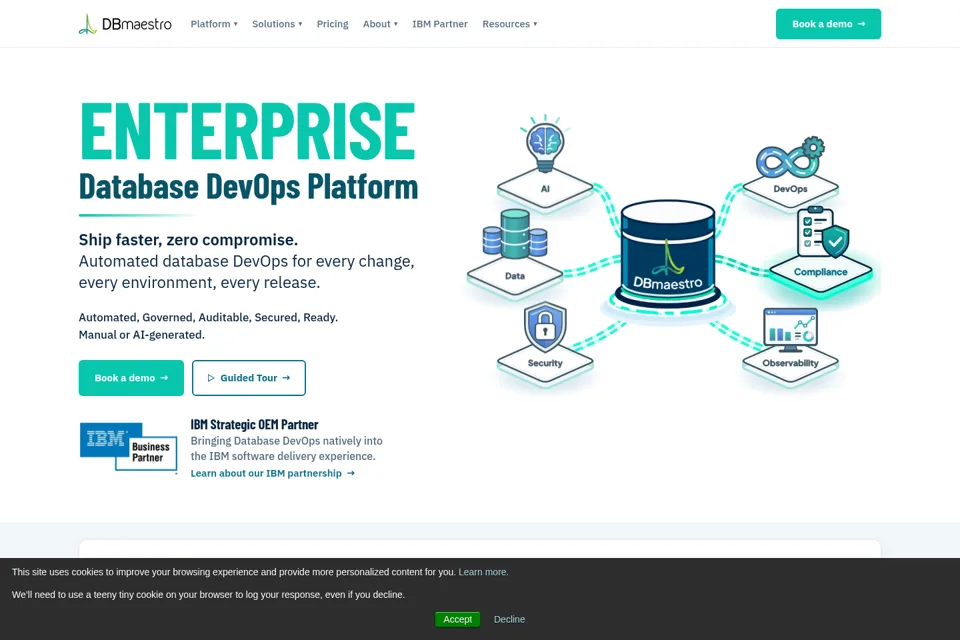The height and width of the screenshot is (640, 960).
Task: Click the IBM Business Partner badge
Action: pos(129,447)
